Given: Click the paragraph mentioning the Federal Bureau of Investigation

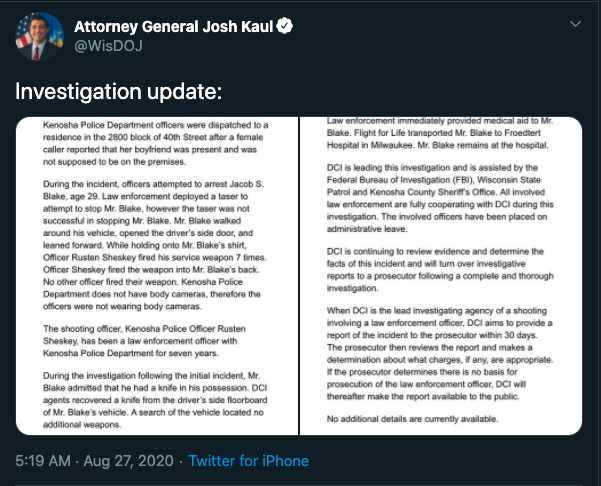Looking at the screenshot, I should 440,198.
